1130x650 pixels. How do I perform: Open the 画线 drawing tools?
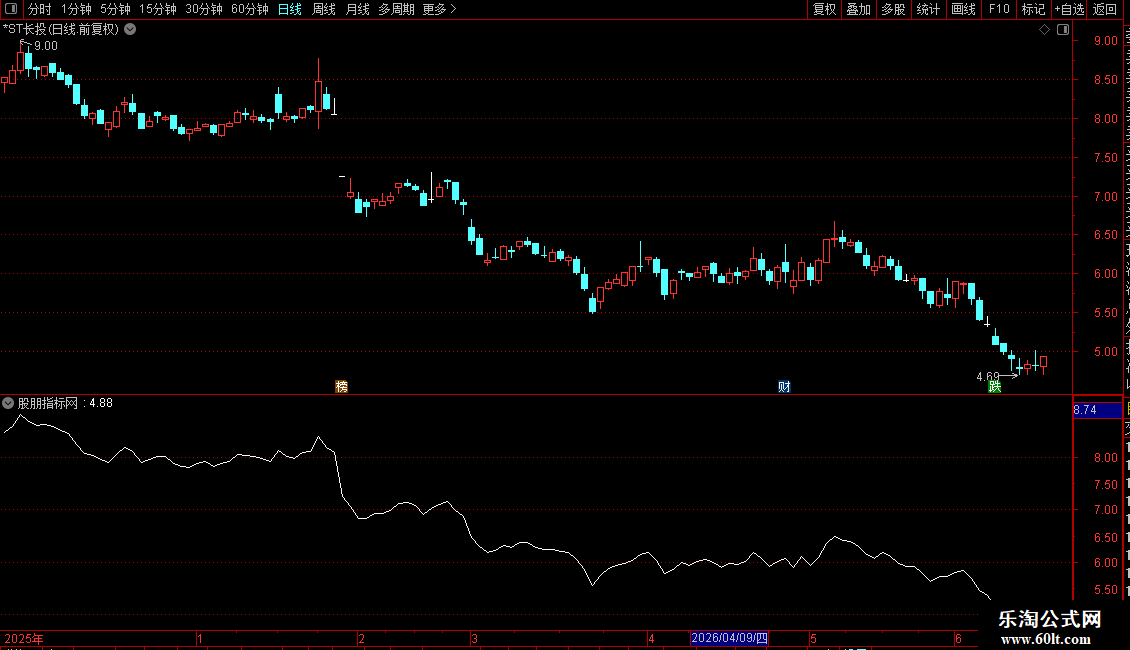[x=963, y=9]
